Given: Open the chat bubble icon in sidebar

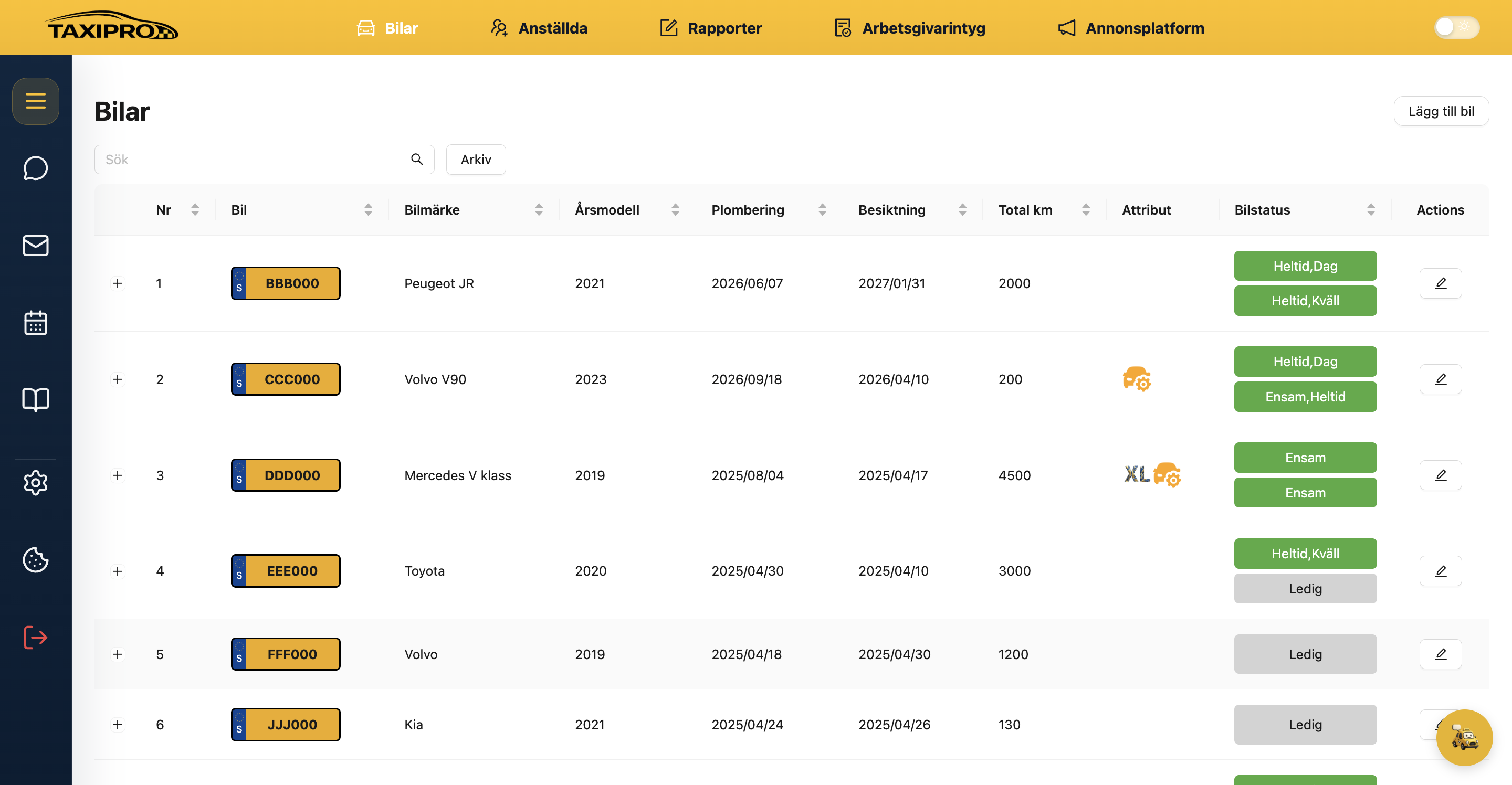Looking at the screenshot, I should point(35,168).
